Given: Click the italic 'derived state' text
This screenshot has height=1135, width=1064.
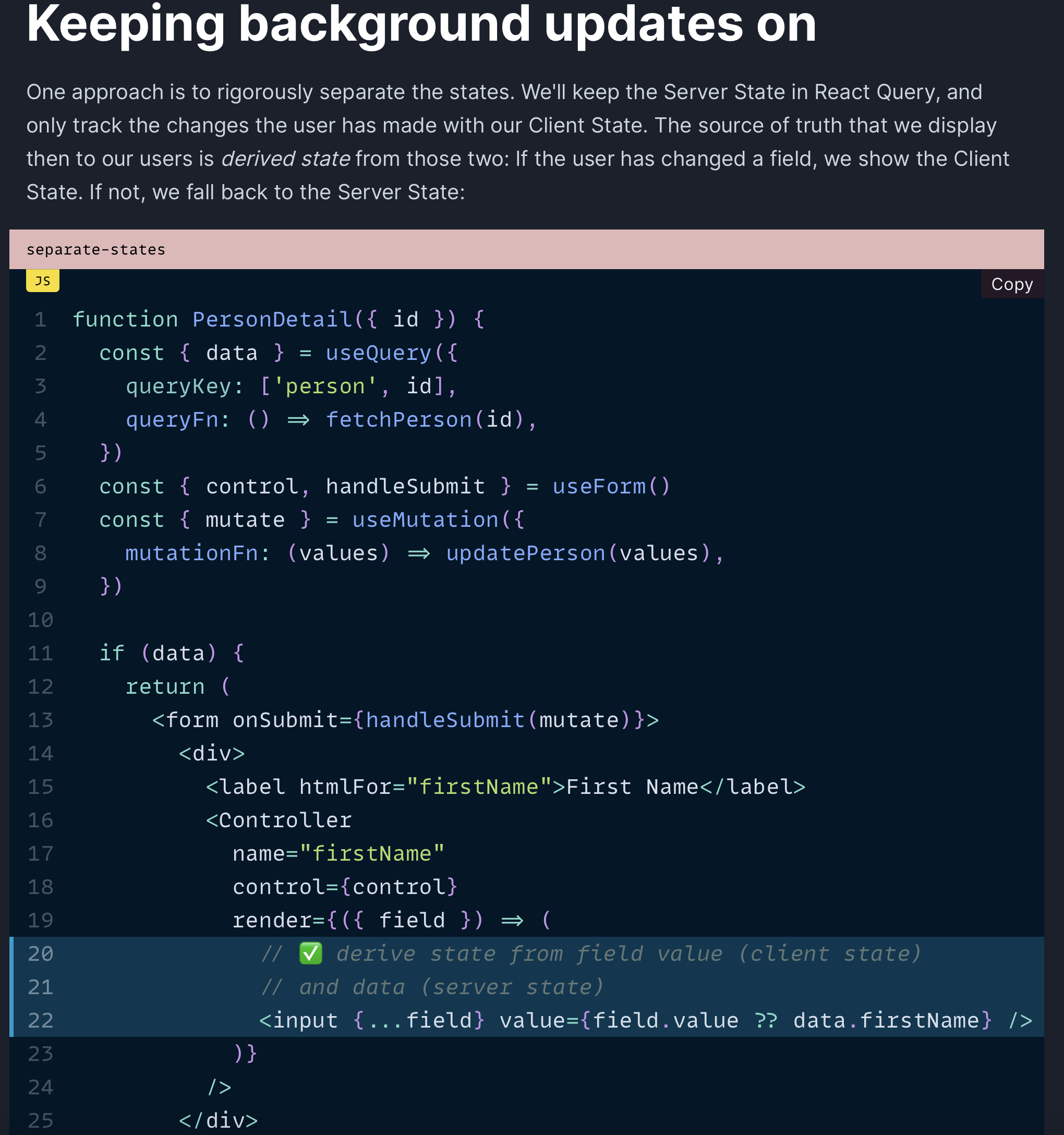Looking at the screenshot, I should [x=285, y=159].
